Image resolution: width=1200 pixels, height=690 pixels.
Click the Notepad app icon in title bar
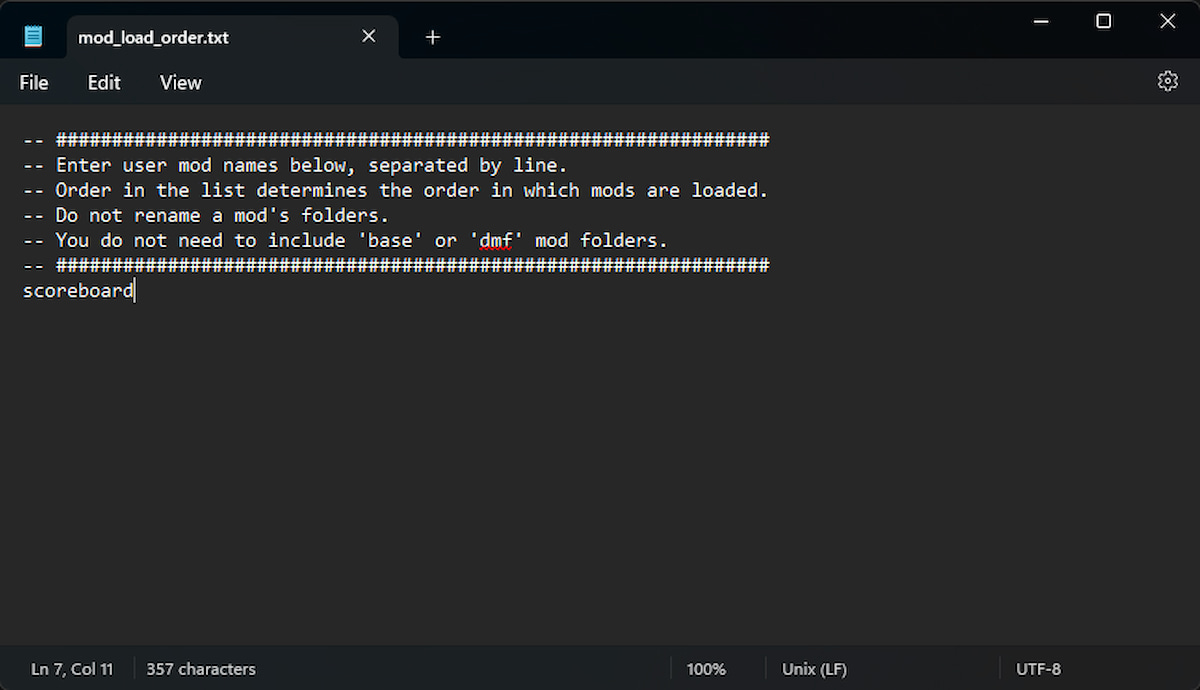(34, 37)
